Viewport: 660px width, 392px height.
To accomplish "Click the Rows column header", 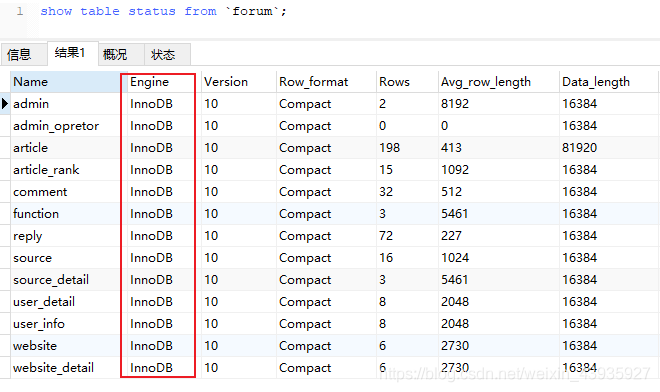I will (x=407, y=82).
